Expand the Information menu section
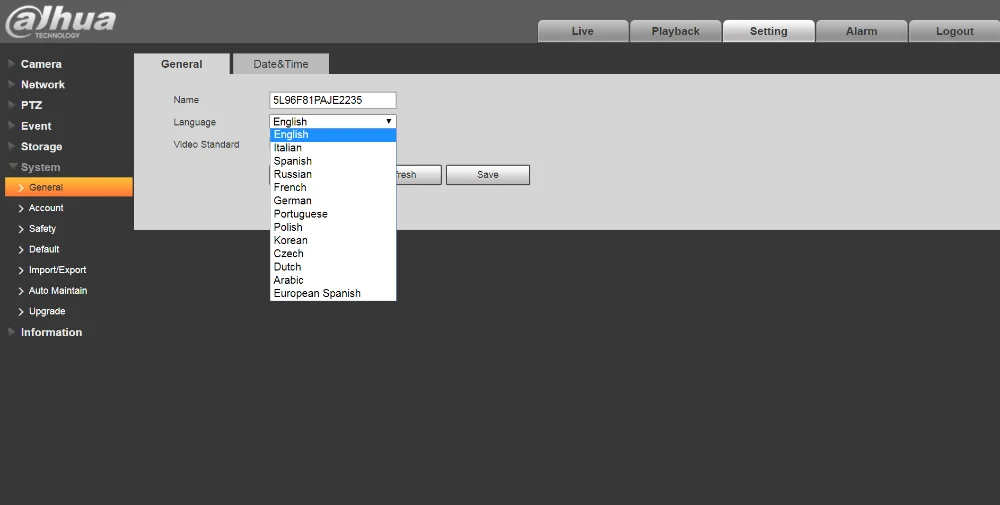This screenshot has height=505, width=1000. [x=51, y=332]
